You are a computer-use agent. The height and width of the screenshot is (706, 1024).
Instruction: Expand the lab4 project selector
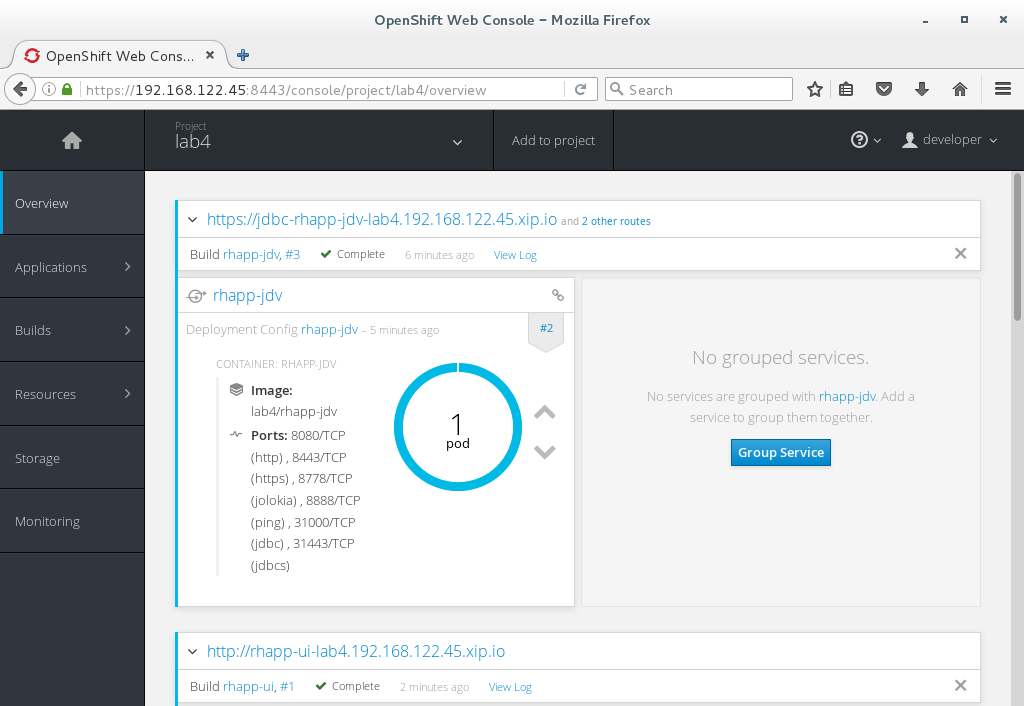coord(319,140)
